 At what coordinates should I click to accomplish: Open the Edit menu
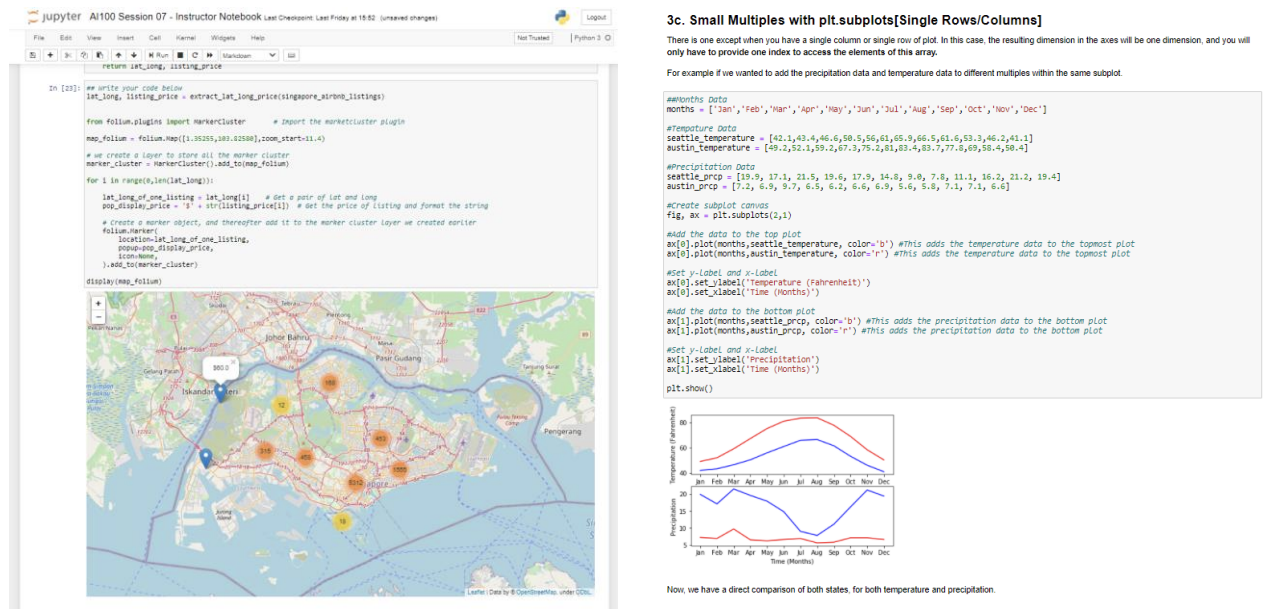pos(64,37)
